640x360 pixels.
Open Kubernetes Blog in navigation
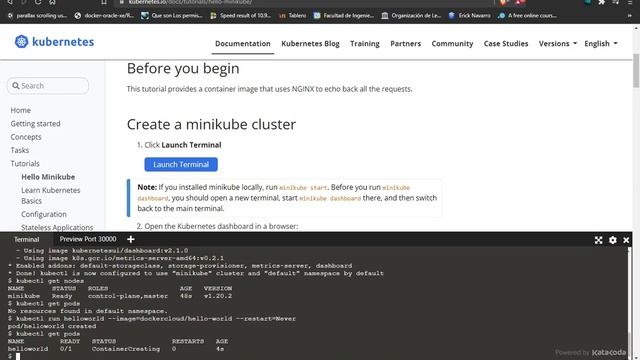310,44
